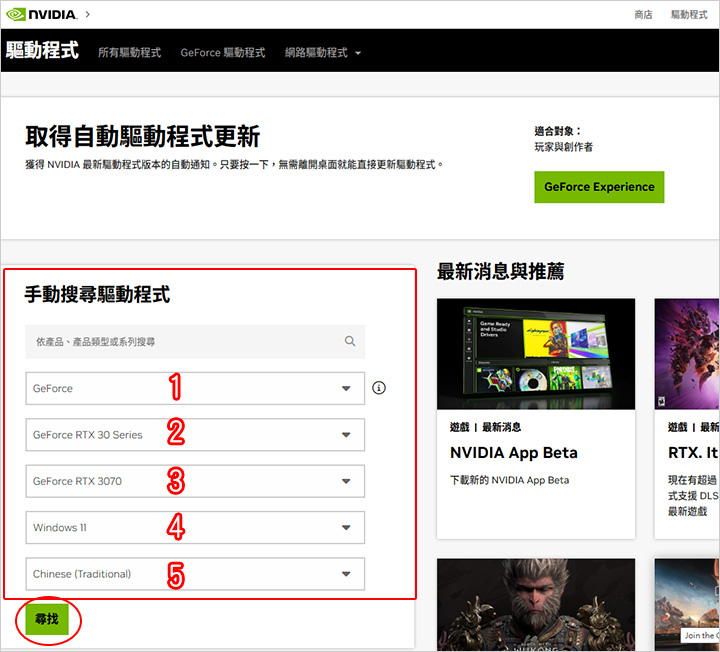Click the Black Myth Wukong monkey thumbnail
The width and height of the screenshot is (720, 652).
pos(536,605)
